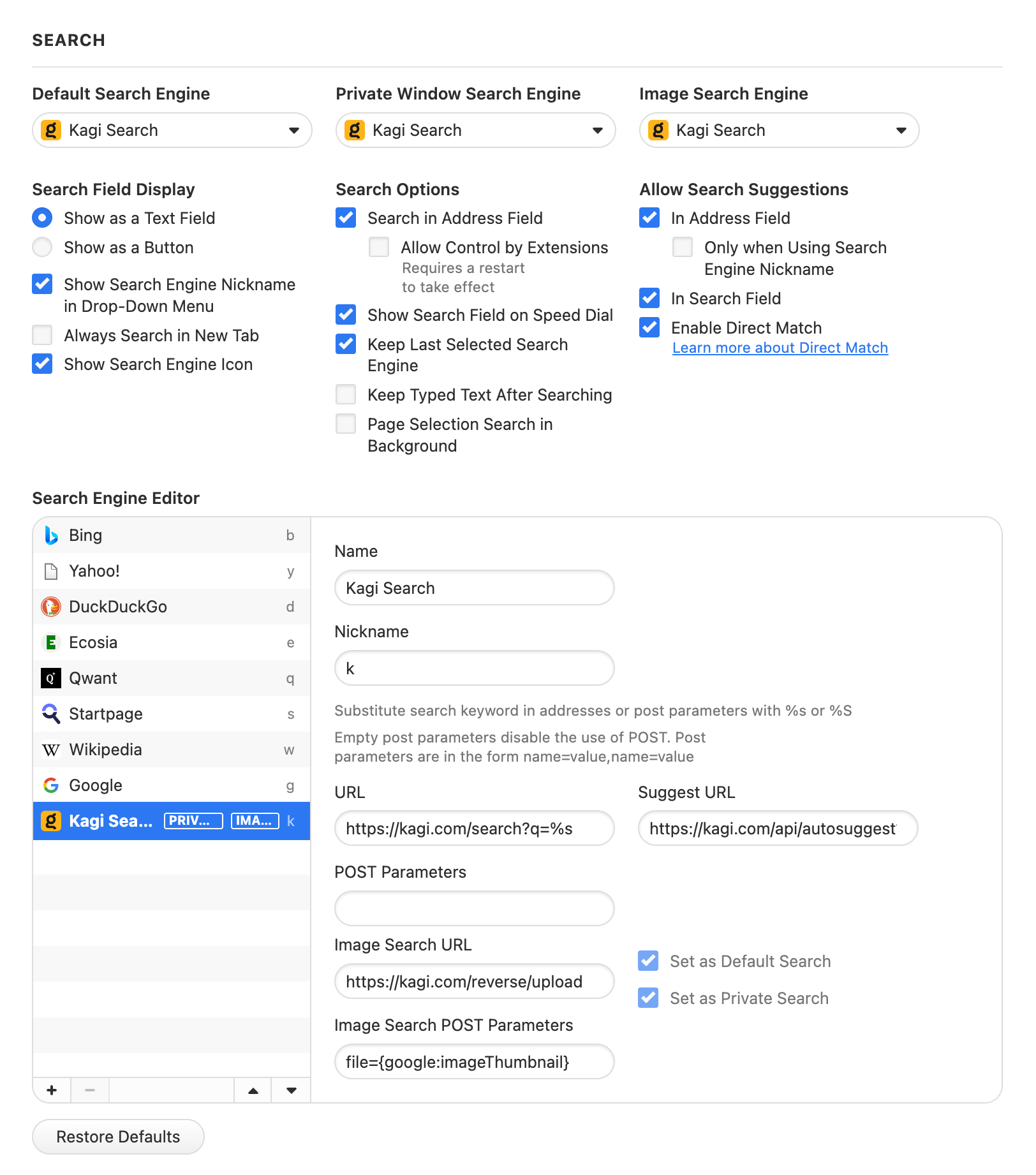Select Google in the engine list

[x=172, y=785]
